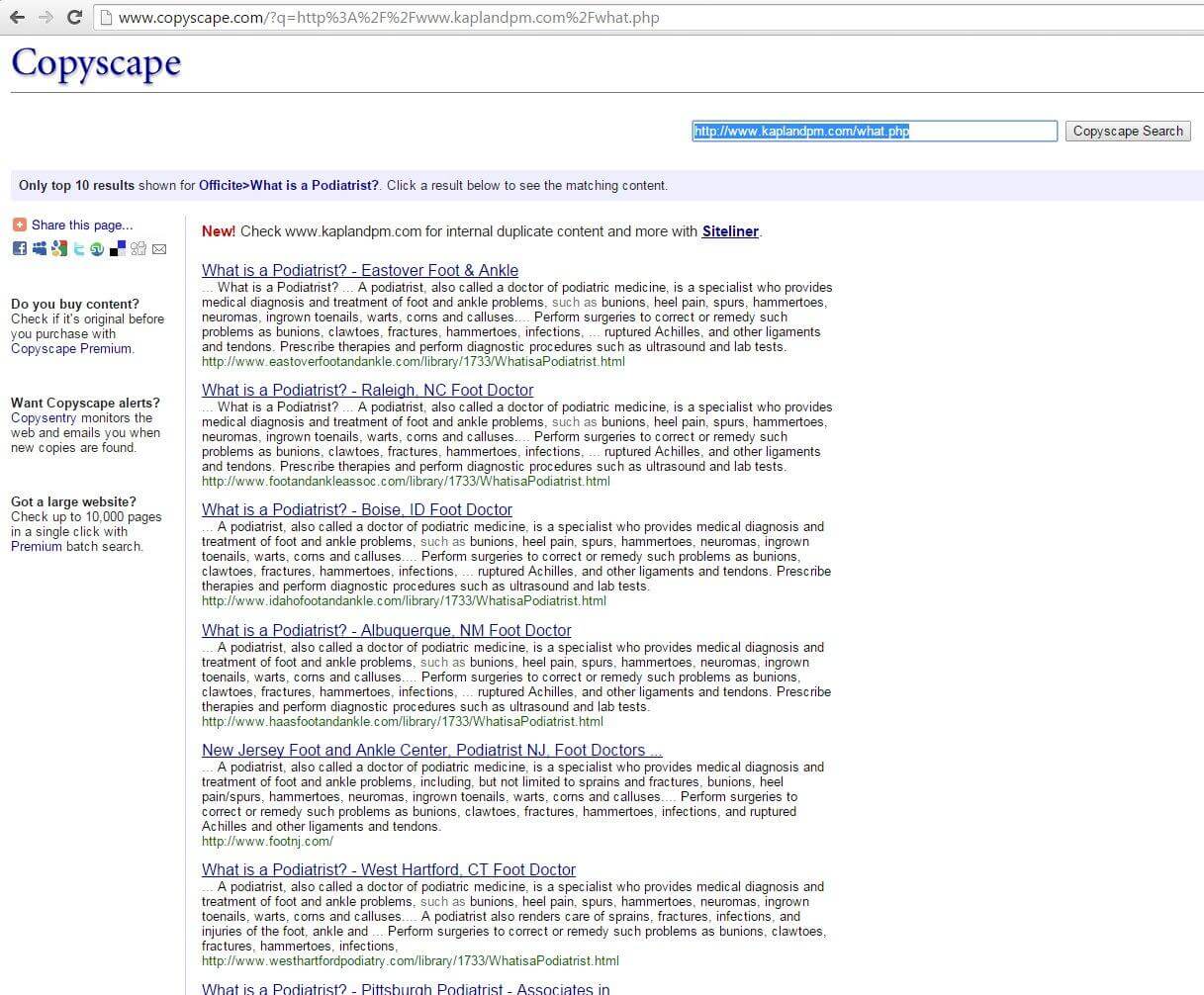
Task: Click the Delicious bookmark icon
Action: coord(118,248)
